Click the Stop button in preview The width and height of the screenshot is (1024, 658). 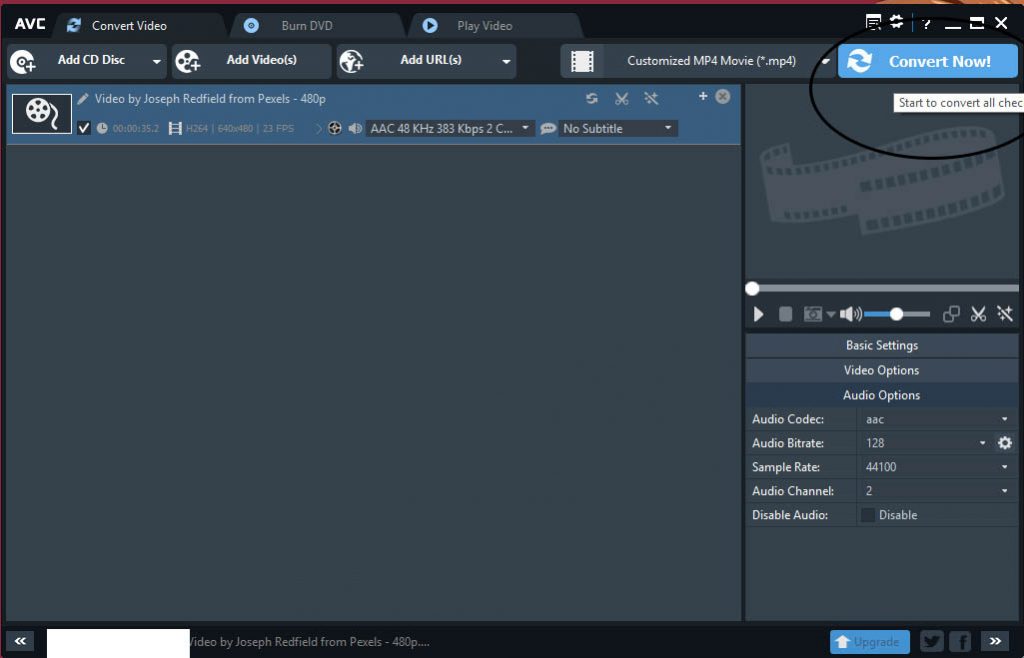(786, 315)
